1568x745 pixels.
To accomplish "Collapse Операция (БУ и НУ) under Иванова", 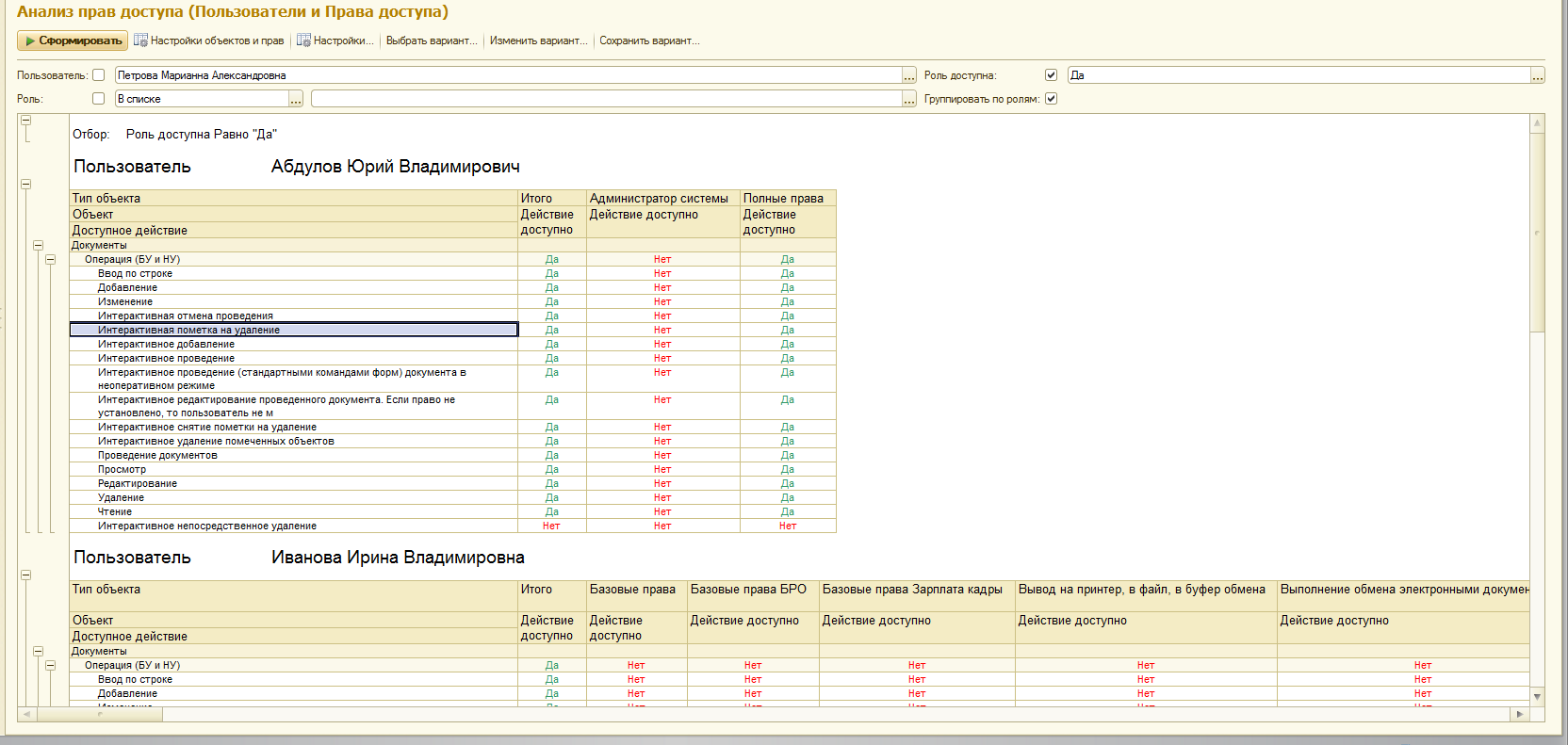I will (51, 665).
